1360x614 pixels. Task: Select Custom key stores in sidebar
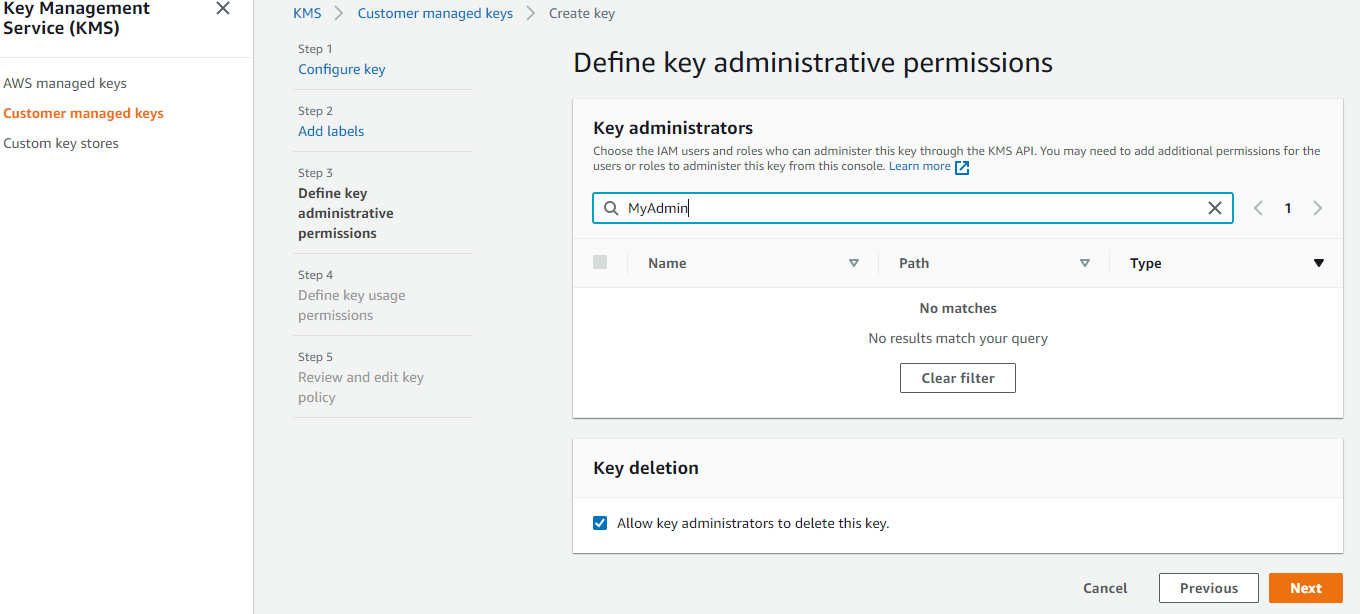[61, 143]
